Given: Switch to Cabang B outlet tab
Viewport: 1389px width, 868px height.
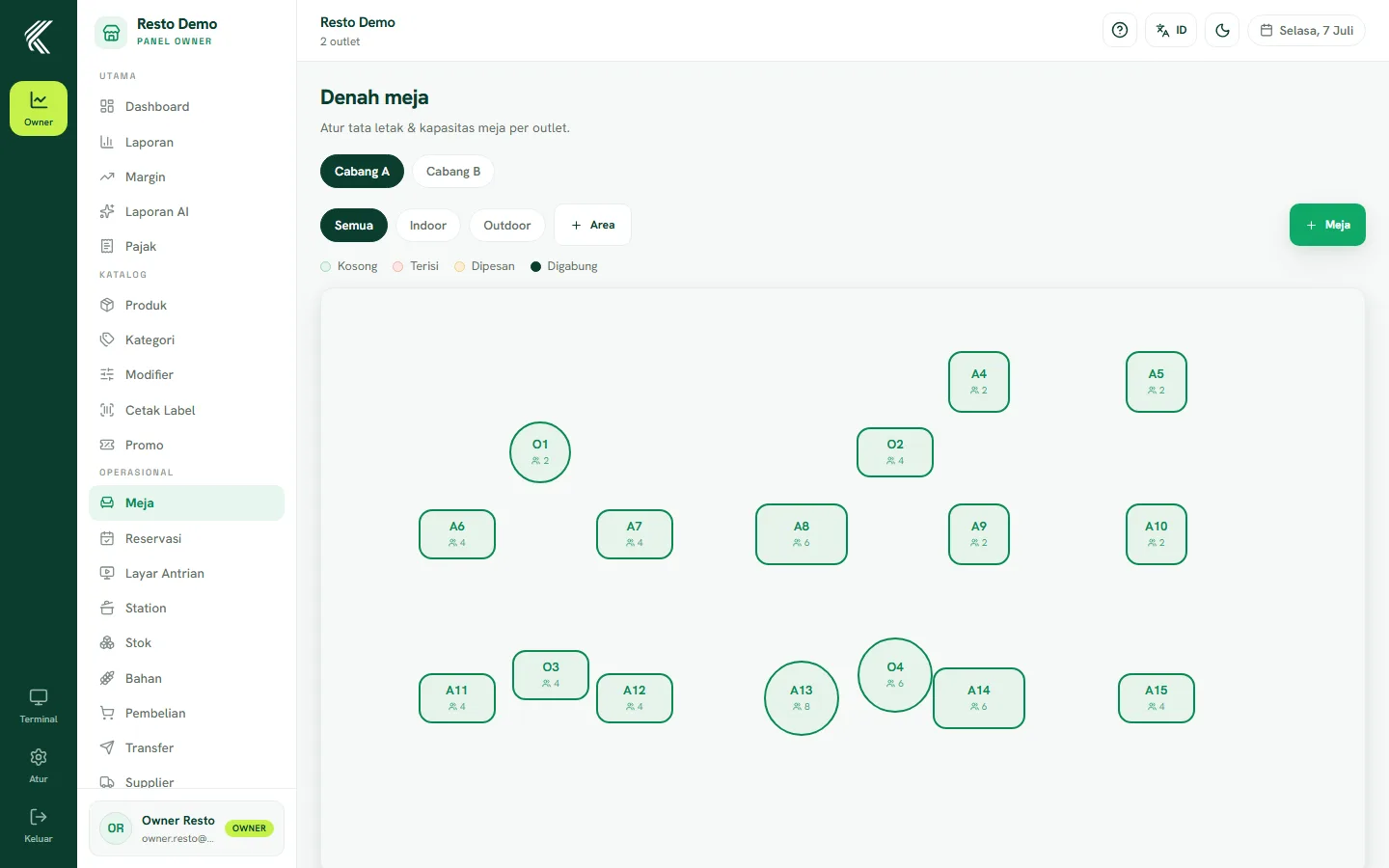Looking at the screenshot, I should tap(453, 172).
